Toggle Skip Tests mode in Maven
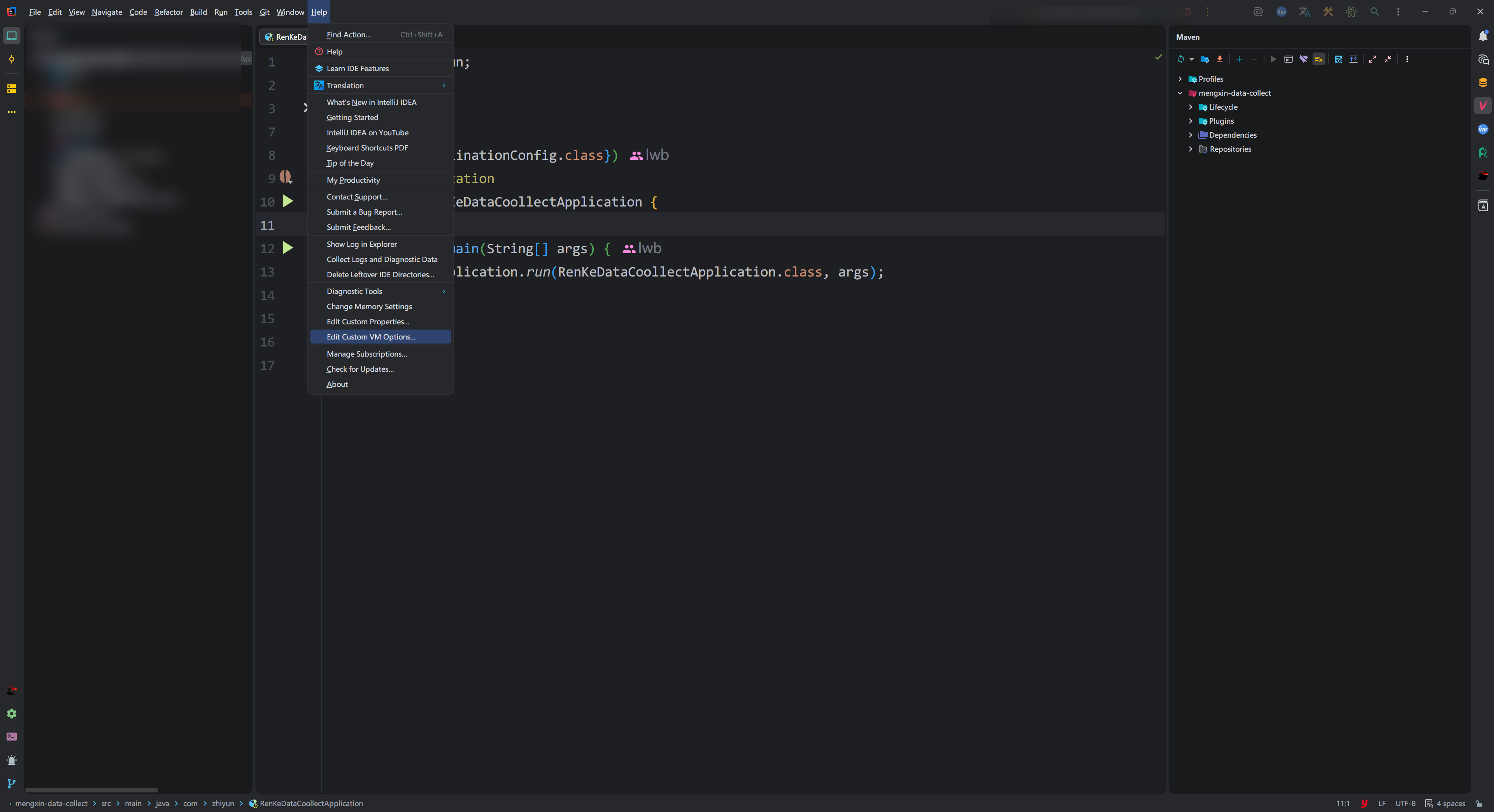1494x812 pixels. tap(1318, 59)
